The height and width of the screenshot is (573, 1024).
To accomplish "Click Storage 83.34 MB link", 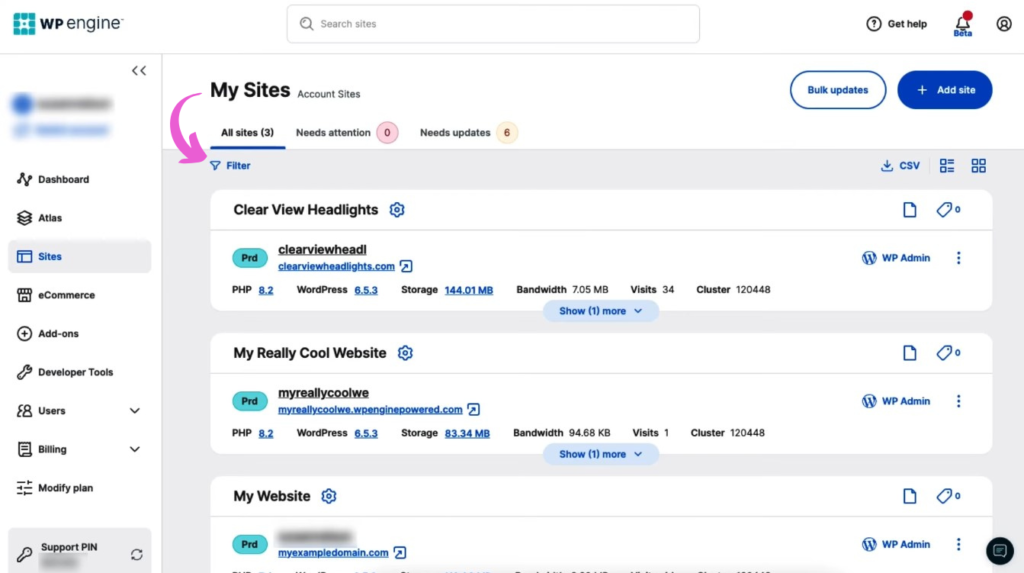I will 467,433.
